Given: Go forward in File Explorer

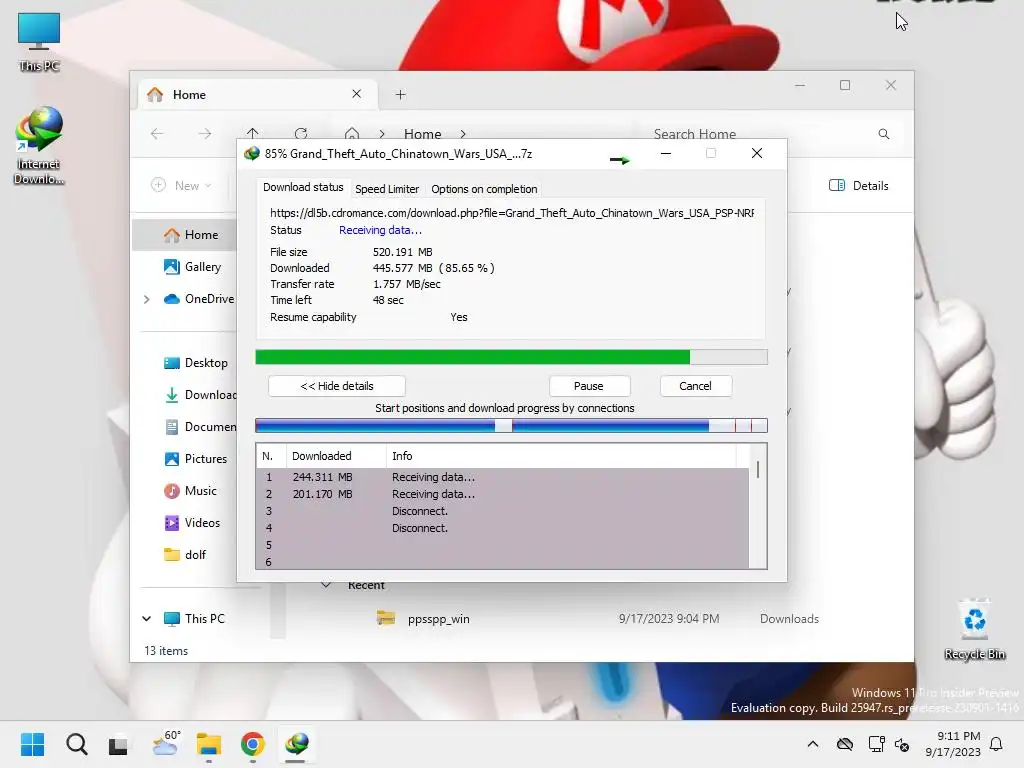Looking at the screenshot, I should pyautogui.click(x=205, y=134).
